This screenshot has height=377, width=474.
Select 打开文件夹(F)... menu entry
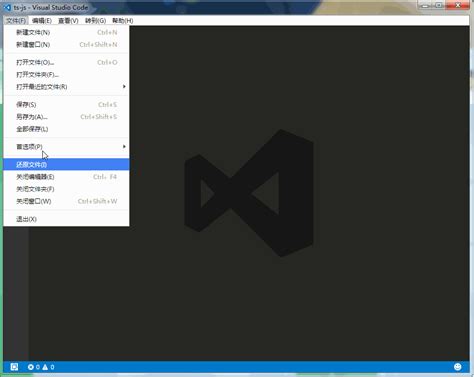click(x=66, y=75)
